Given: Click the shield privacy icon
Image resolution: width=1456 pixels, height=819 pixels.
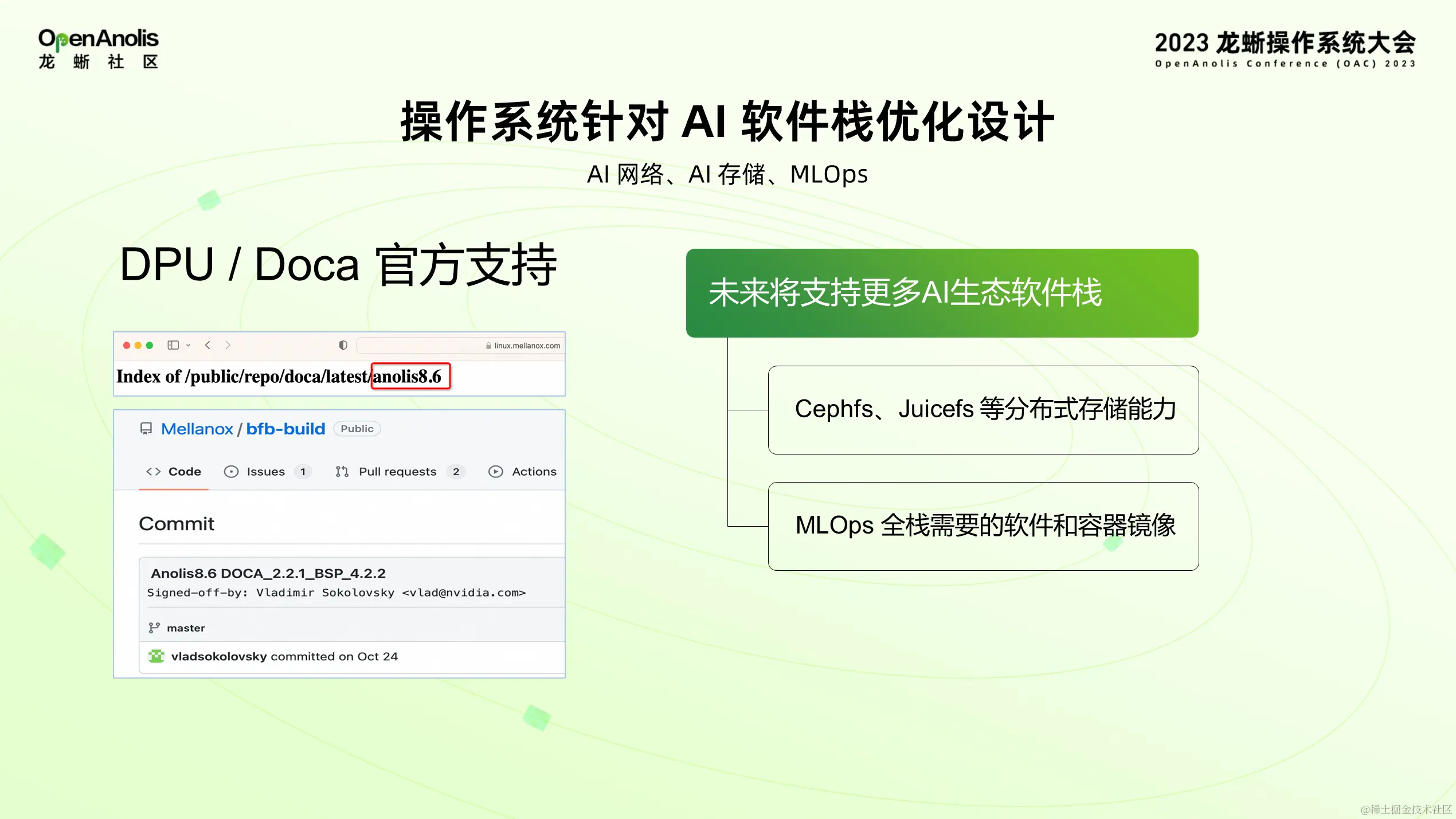Looking at the screenshot, I should coord(342,345).
